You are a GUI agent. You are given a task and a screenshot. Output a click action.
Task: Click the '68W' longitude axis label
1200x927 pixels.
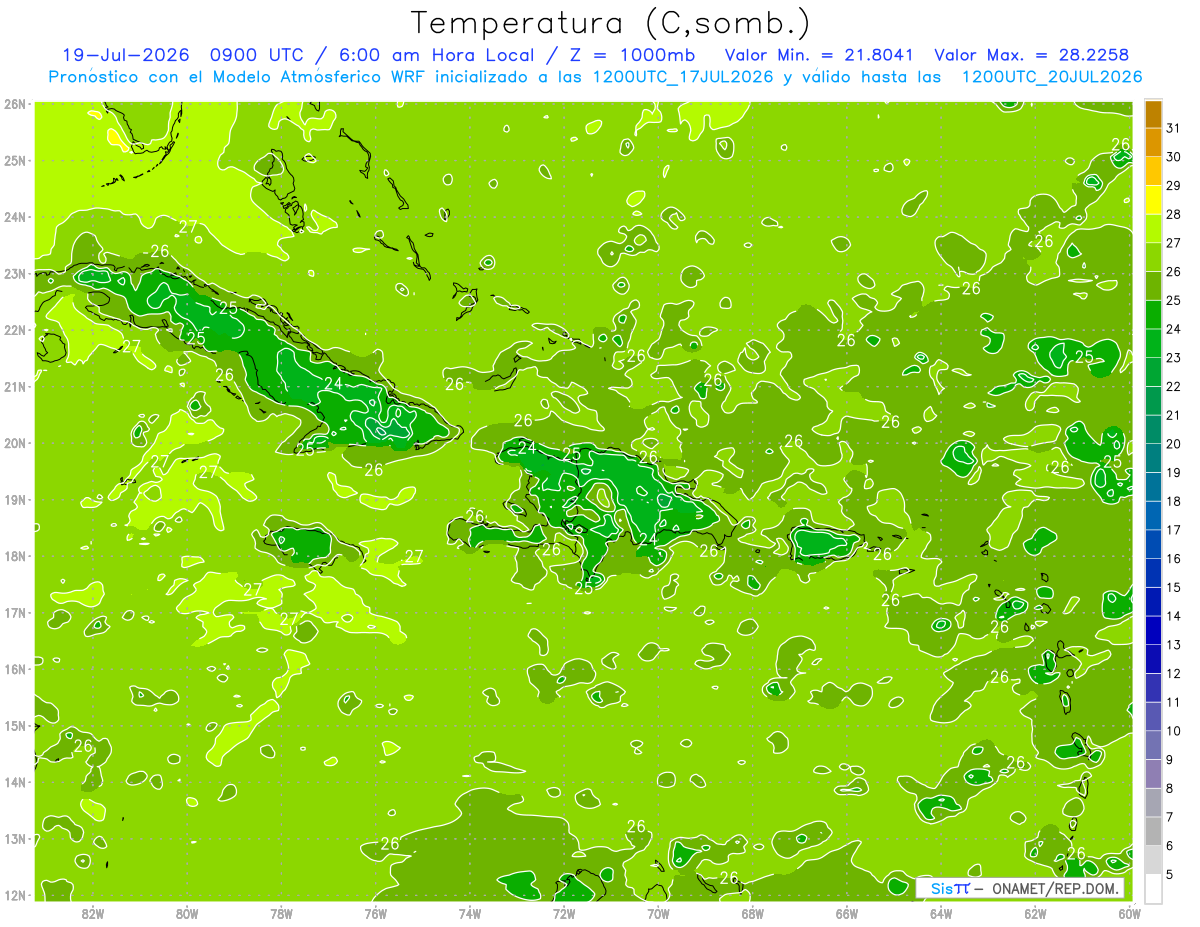click(753, 913)
